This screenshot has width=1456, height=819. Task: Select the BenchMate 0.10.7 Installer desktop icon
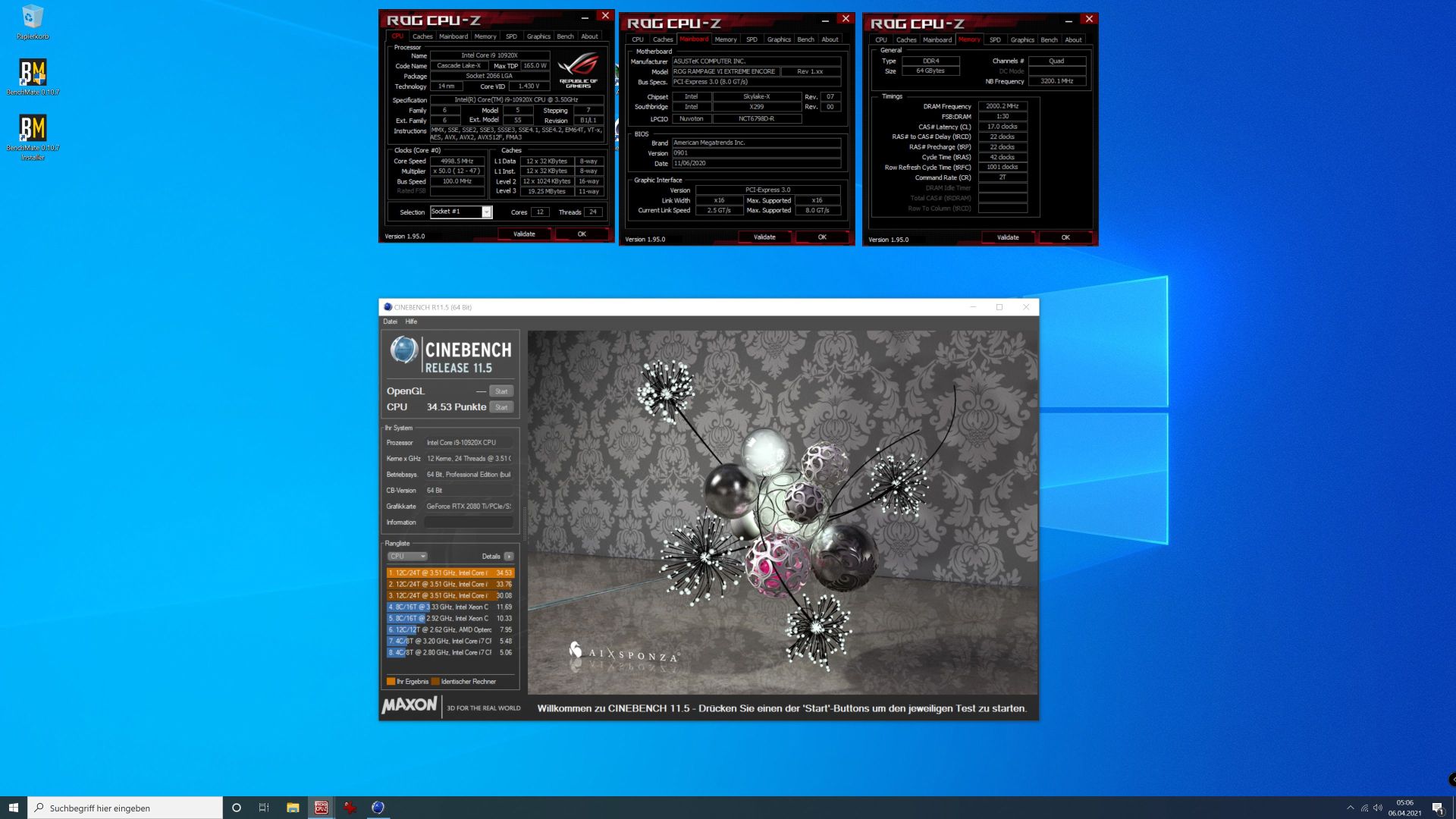33,136
